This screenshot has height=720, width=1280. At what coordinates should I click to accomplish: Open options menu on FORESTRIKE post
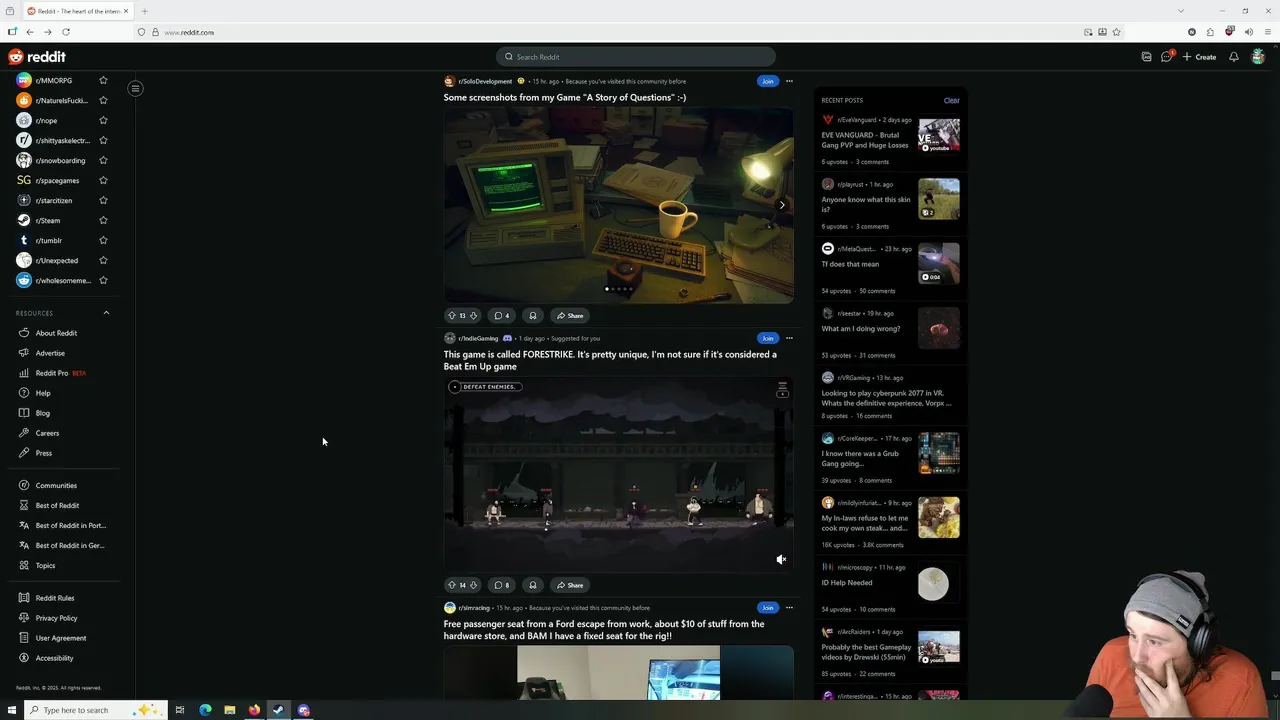(x=789, y=338)
